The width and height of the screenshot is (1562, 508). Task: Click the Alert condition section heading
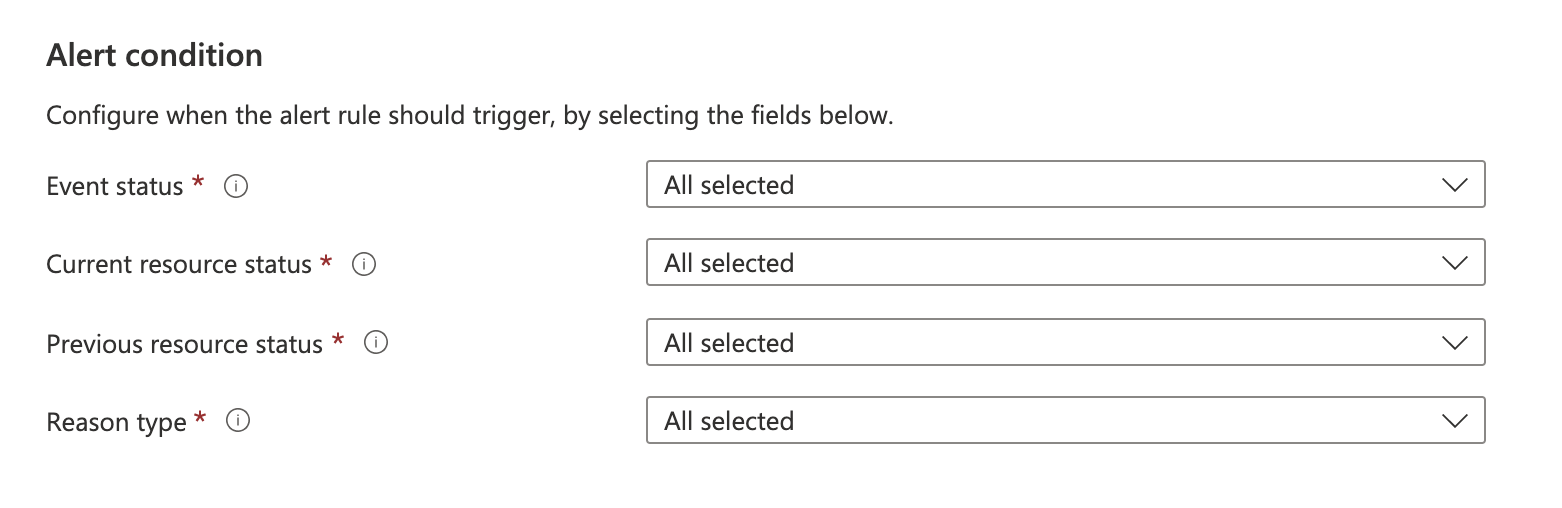click(x=154, y=55)
